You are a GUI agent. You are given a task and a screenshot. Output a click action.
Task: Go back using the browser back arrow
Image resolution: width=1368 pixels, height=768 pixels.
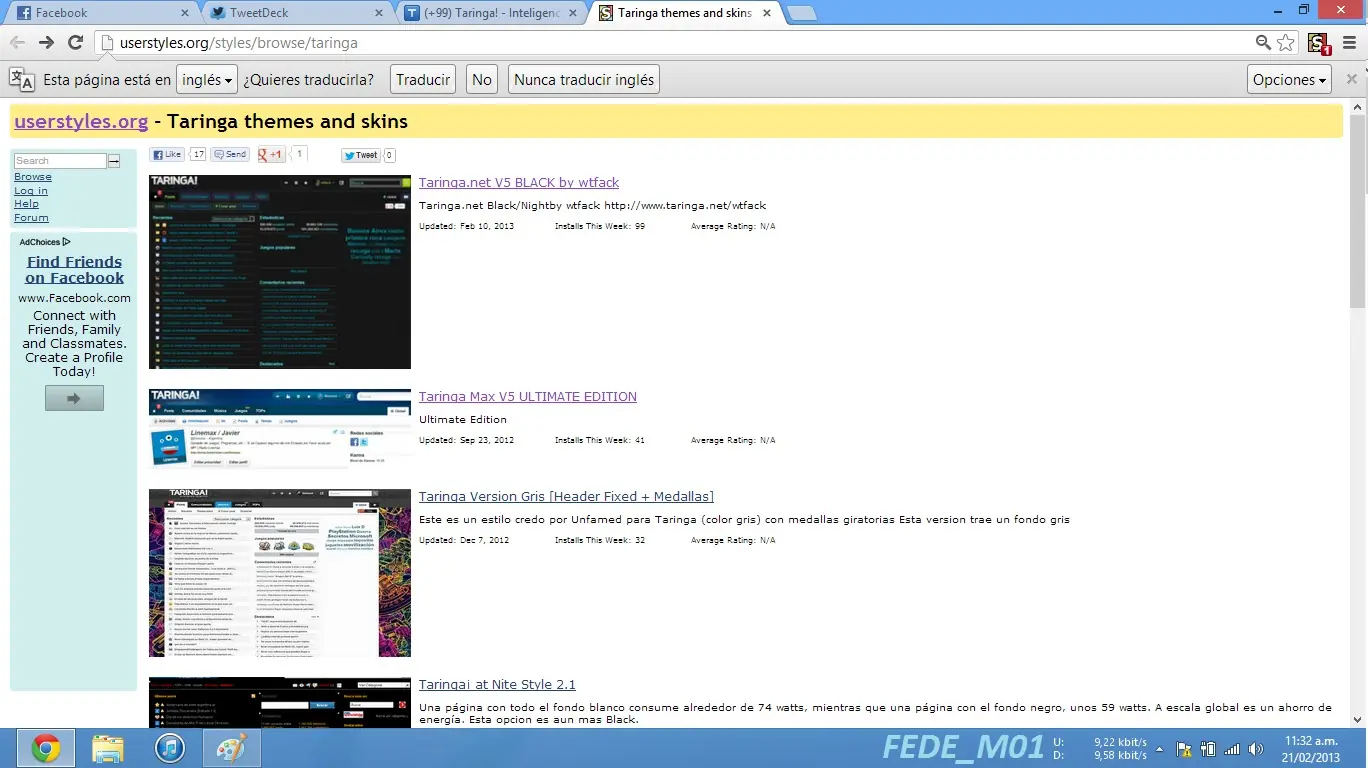[18, 42]
